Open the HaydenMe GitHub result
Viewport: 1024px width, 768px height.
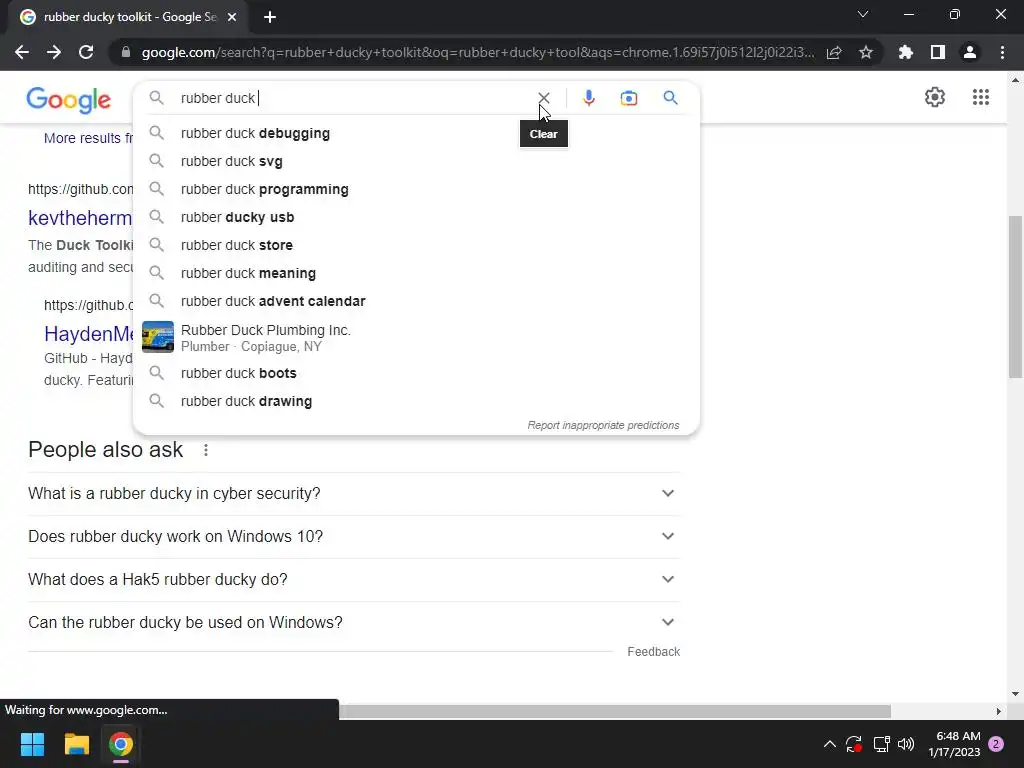[89, 334]
